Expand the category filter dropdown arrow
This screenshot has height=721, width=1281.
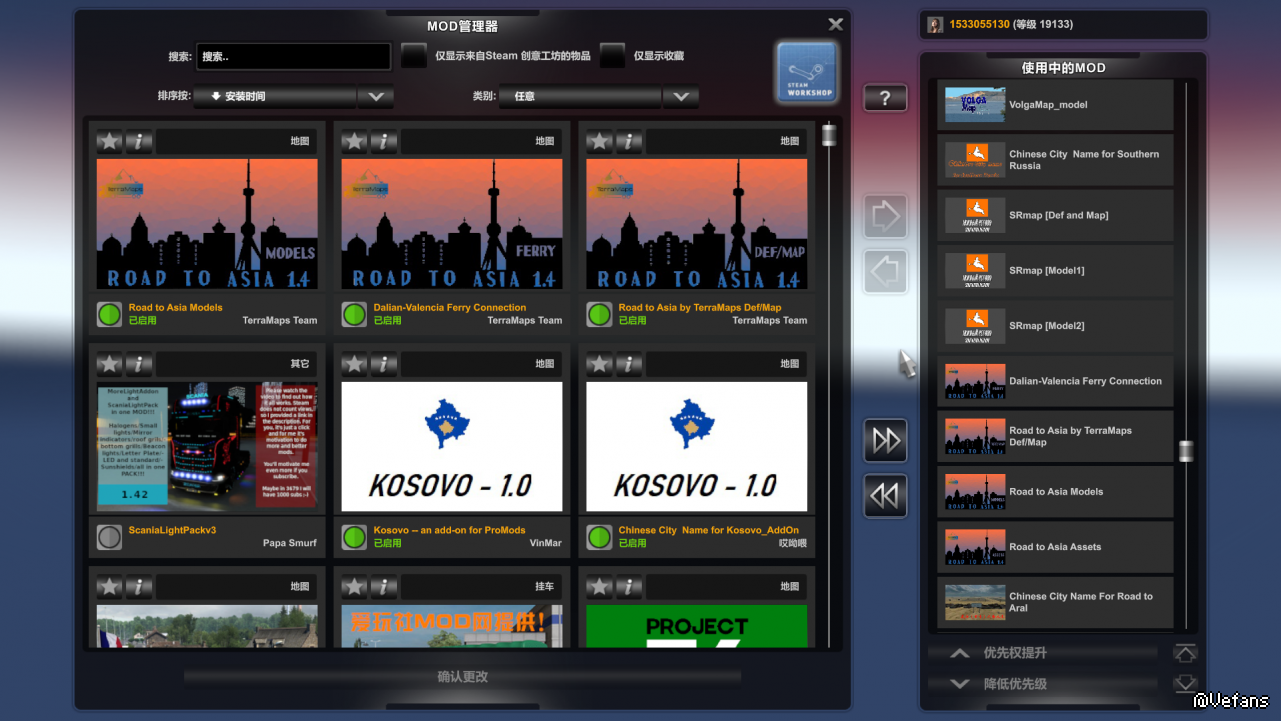pyautogui.click(x=681, y=97)
